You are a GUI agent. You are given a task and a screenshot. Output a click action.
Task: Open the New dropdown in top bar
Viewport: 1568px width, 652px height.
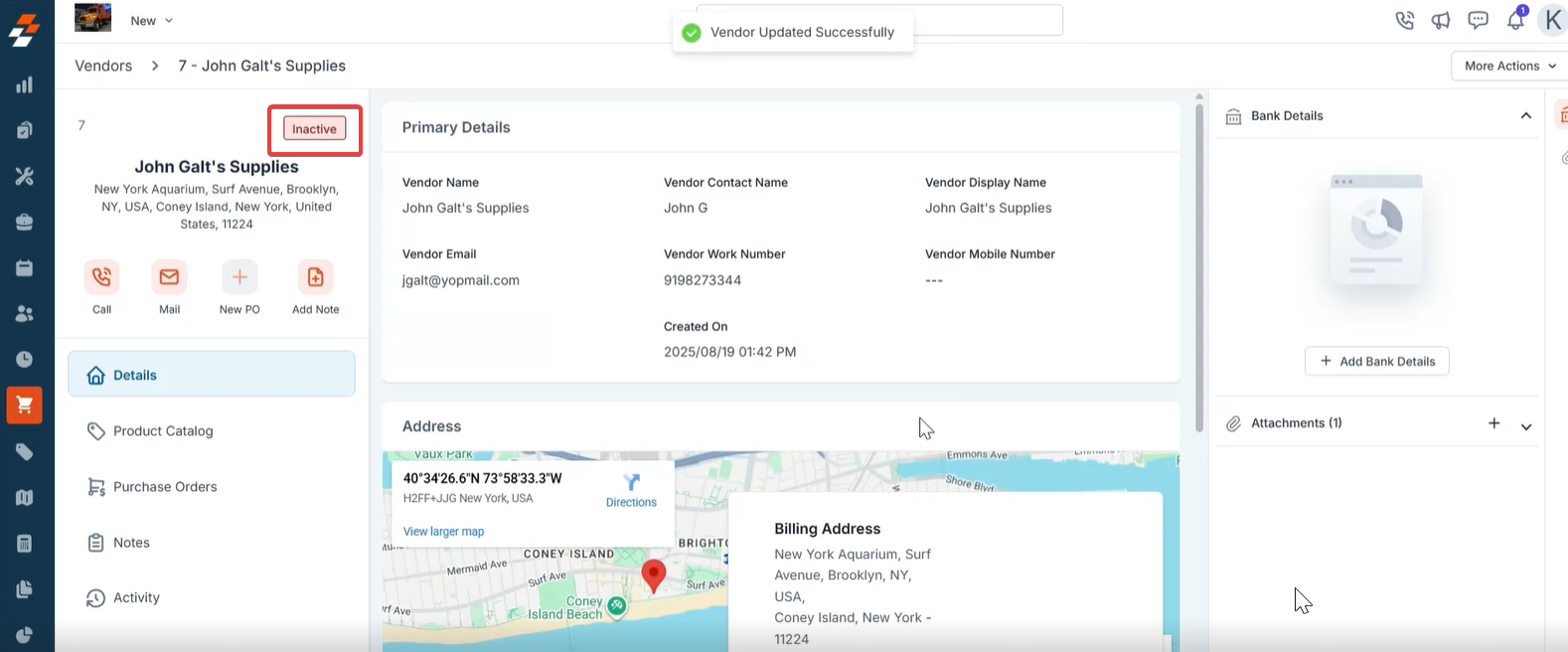(x=151, y=21)
